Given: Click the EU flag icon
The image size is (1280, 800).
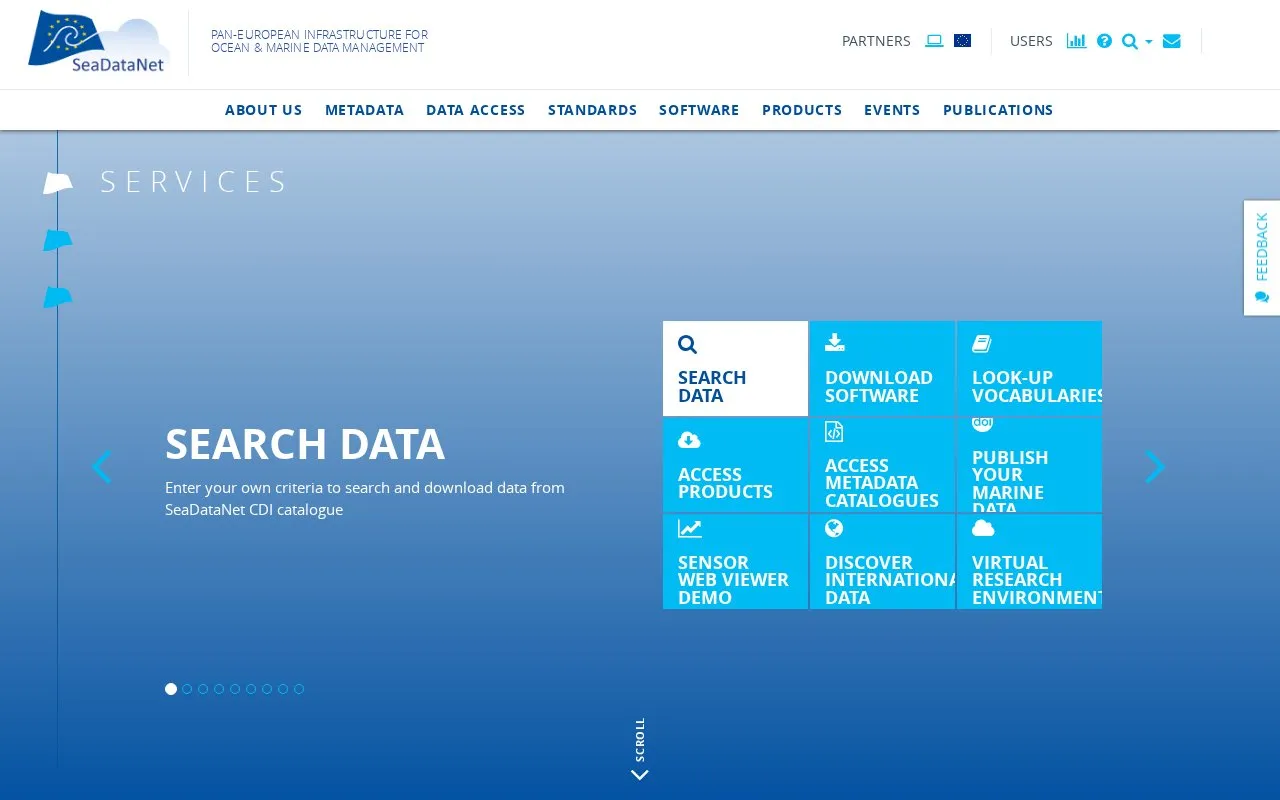Looking at the screenshot, I should [963, 41].
